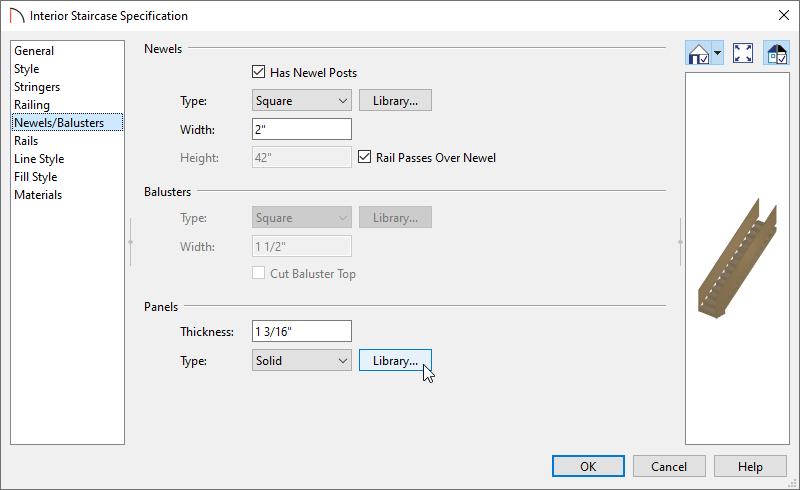800x490 pixels.
Task: Open Library for panel type
Action: (395, 360)
